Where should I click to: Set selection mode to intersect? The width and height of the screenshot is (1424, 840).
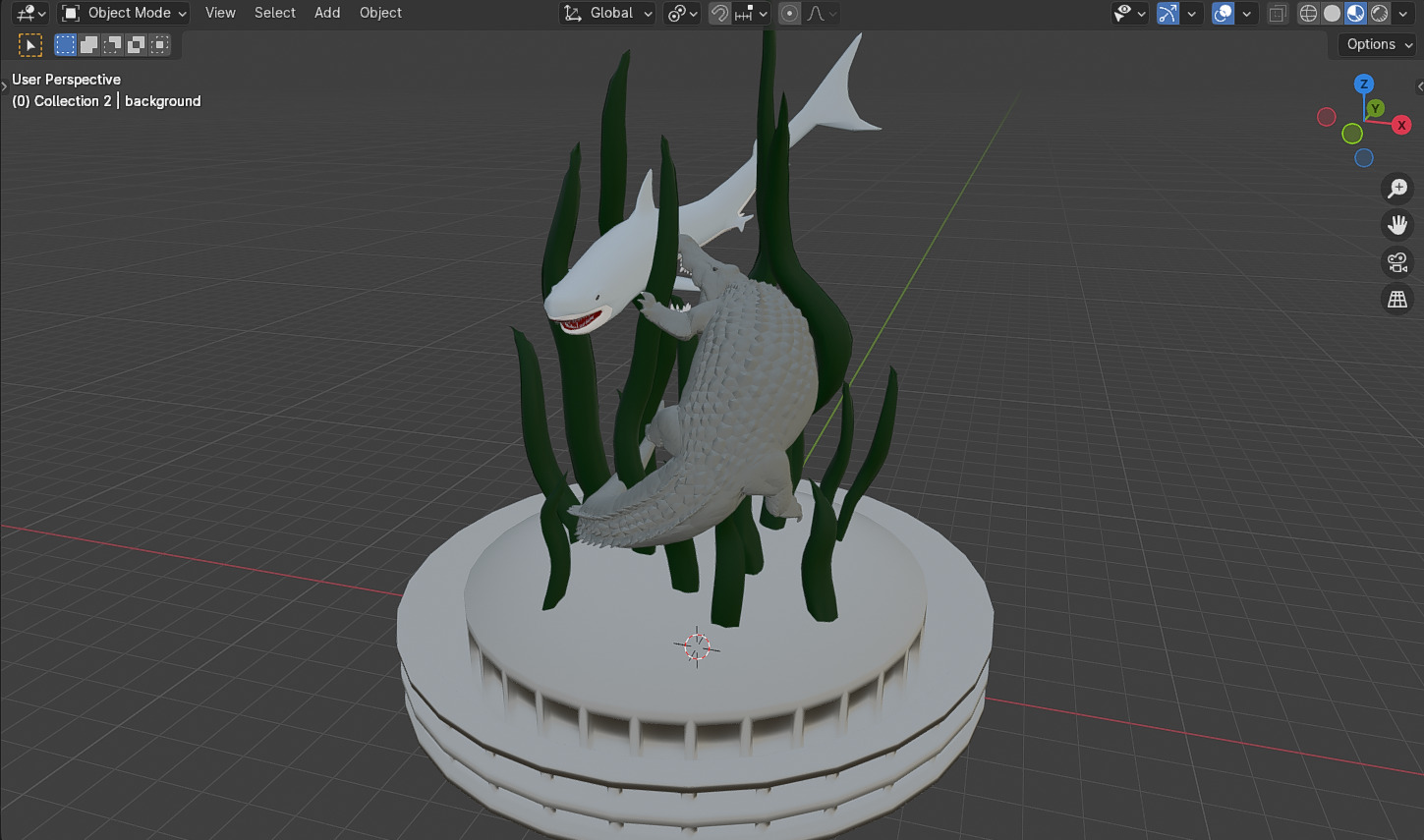tap(159, 44)
